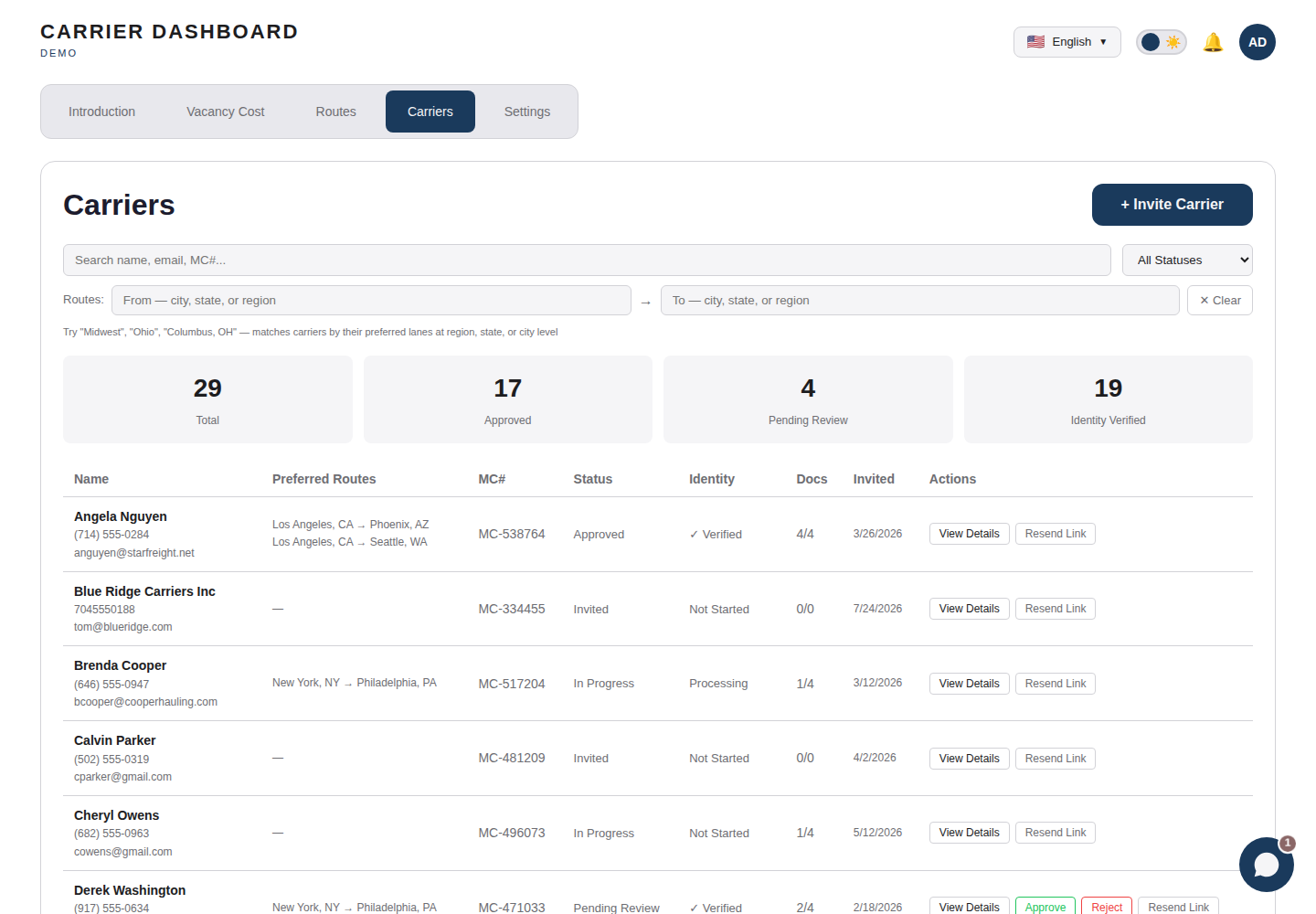Click the Identity column header

tap(712, 479)
